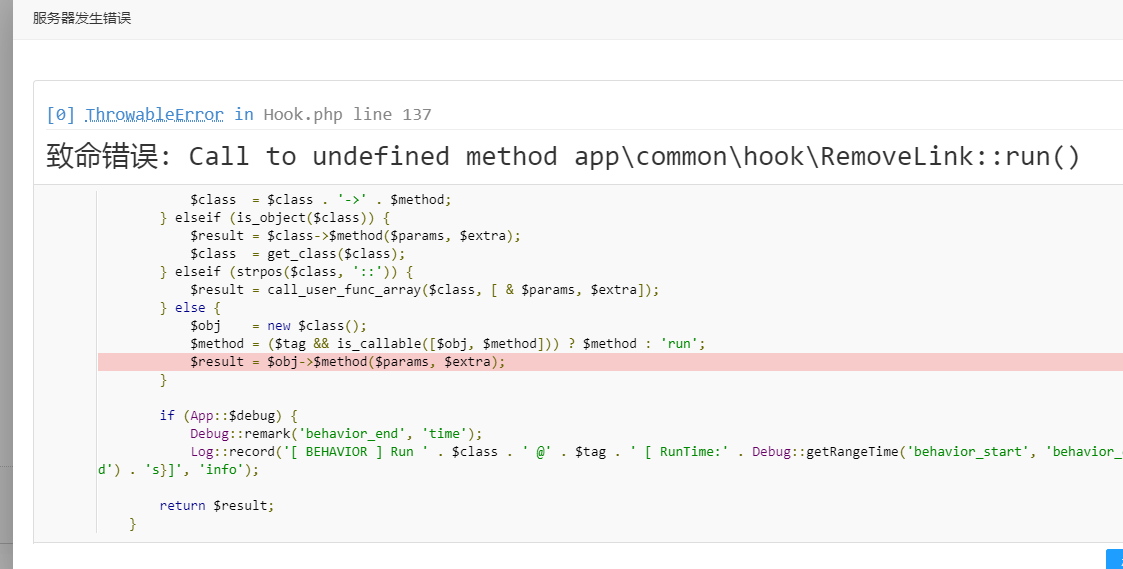Click the ThrowableError link
Viewport: 1123px width, 569px height.
pos(154,114)
